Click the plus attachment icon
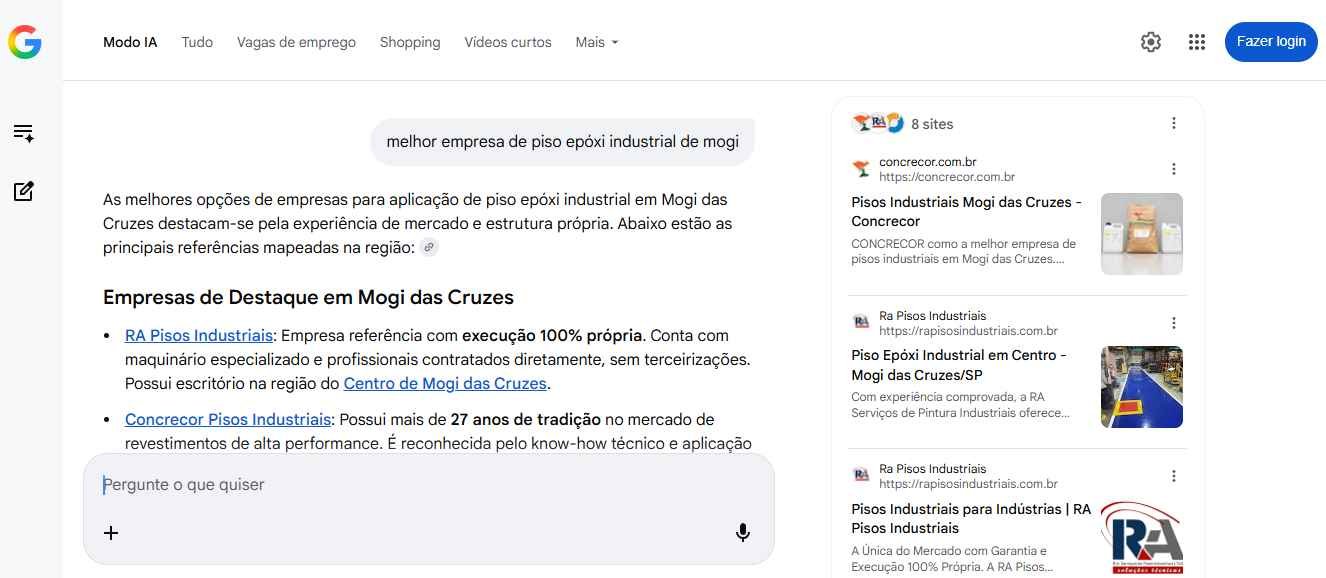The image size is (1326, 578). coord(111,533)
